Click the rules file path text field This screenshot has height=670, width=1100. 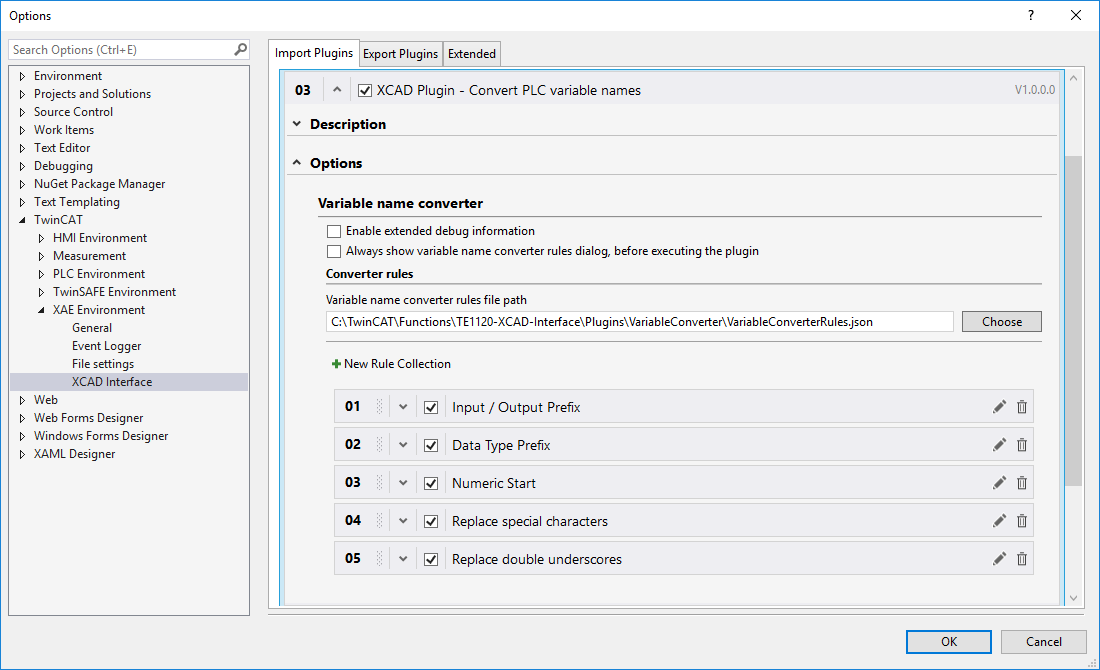[639, 322]
